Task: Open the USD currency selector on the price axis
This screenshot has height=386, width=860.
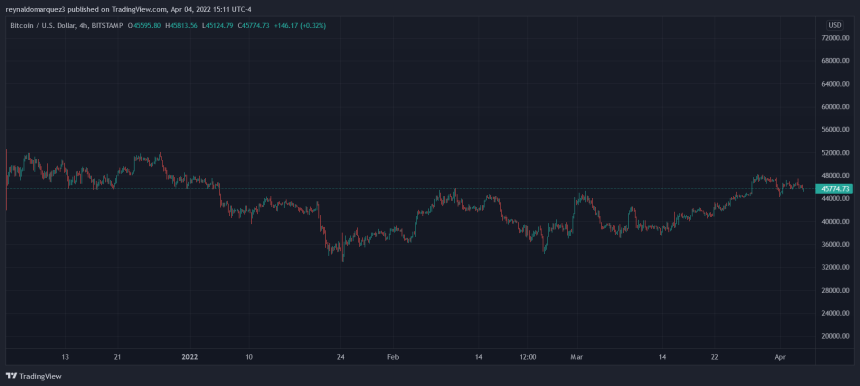Action: (x=835, y=25)
